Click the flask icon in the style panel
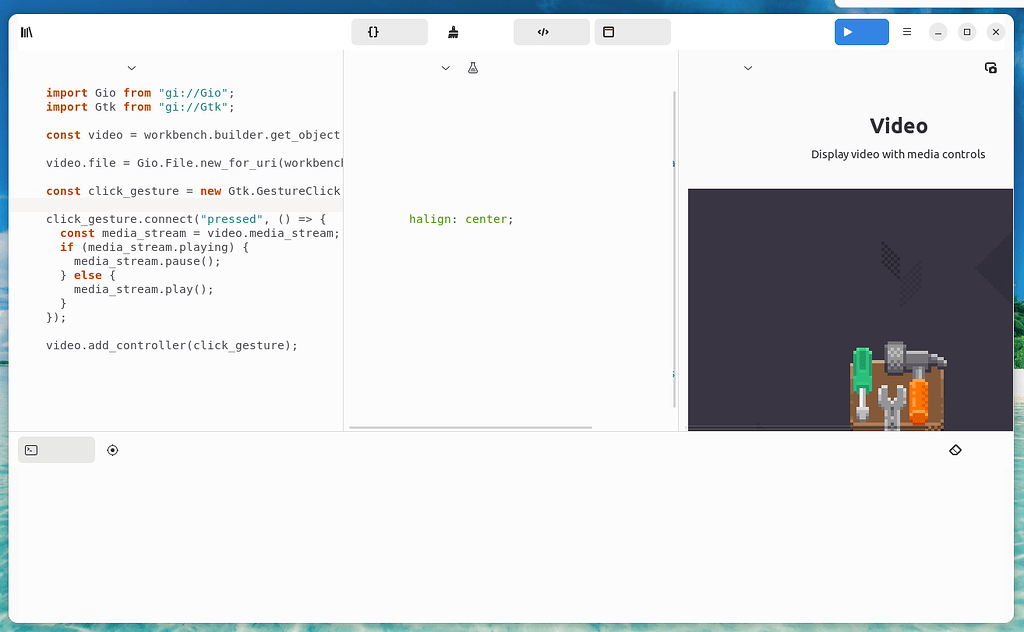 pyautogui.click(x=473, y=68)
